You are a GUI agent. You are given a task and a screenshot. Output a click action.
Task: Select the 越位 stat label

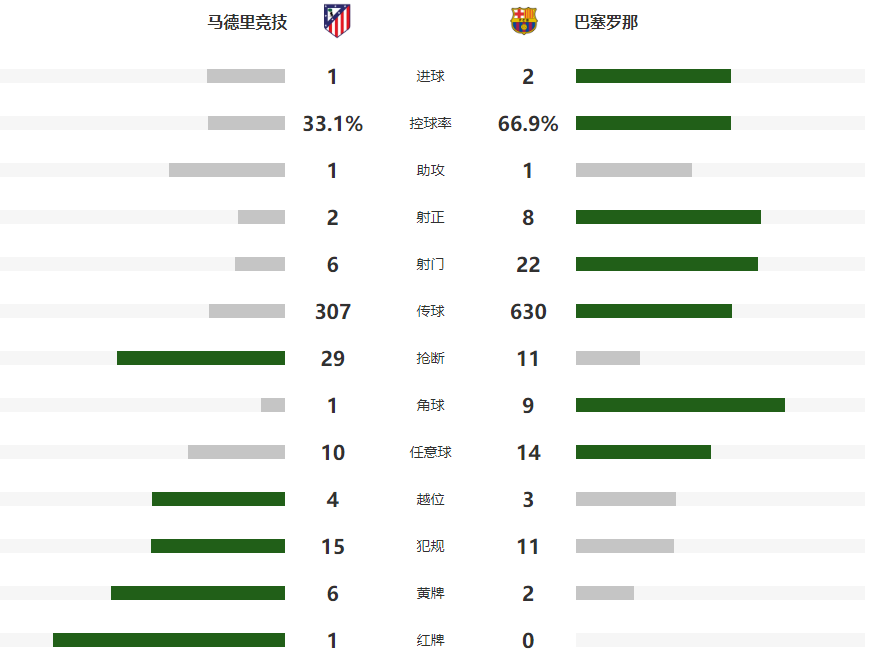430,500
